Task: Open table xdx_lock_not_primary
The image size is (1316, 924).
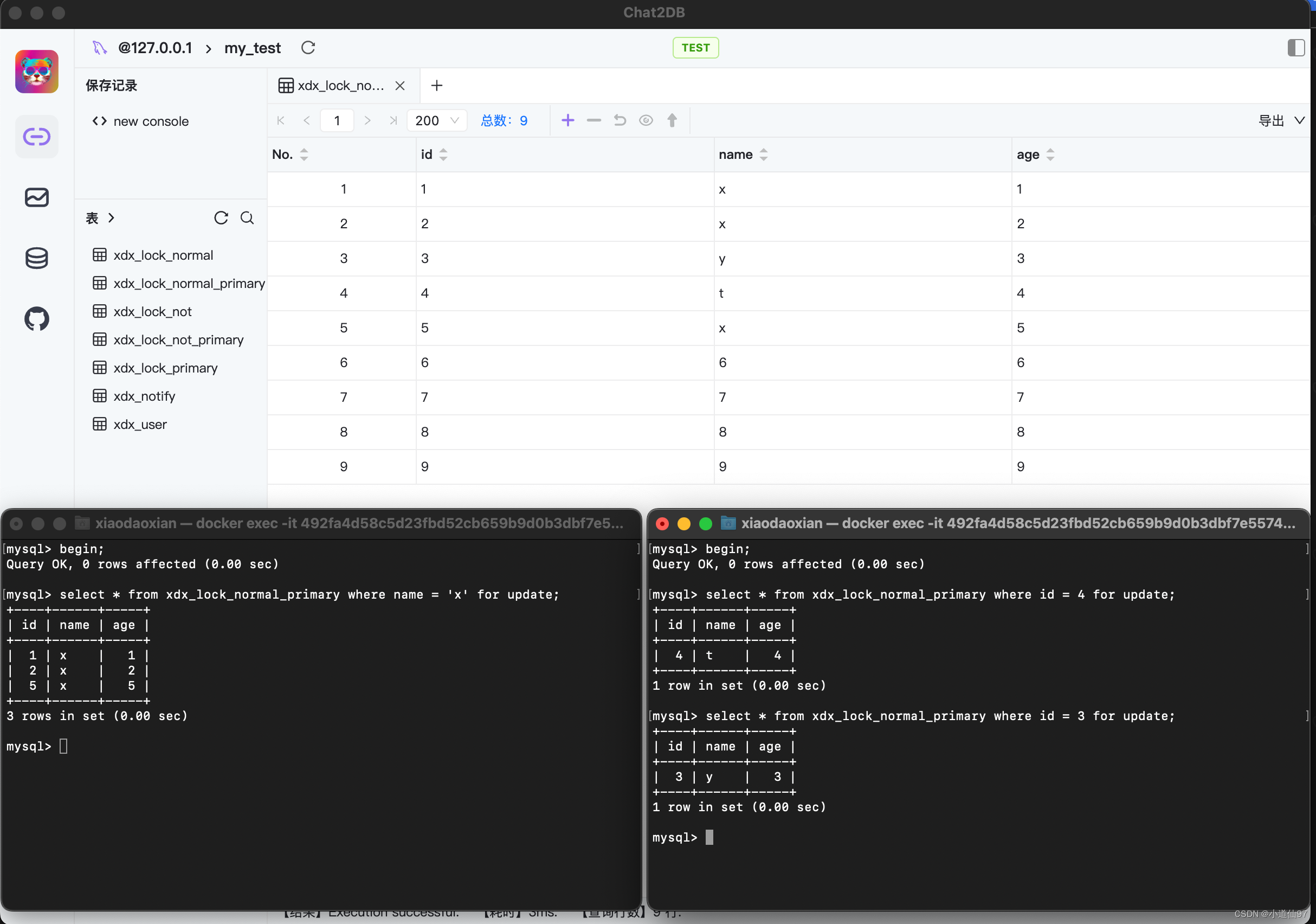Action: [x=168, y=339]
